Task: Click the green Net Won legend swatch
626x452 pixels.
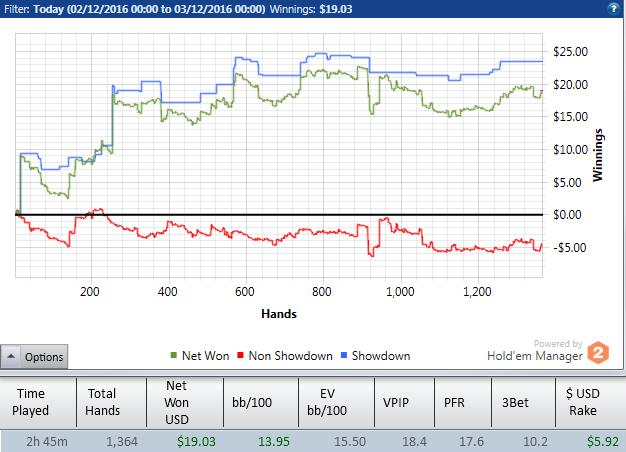Action: point(173,355)
